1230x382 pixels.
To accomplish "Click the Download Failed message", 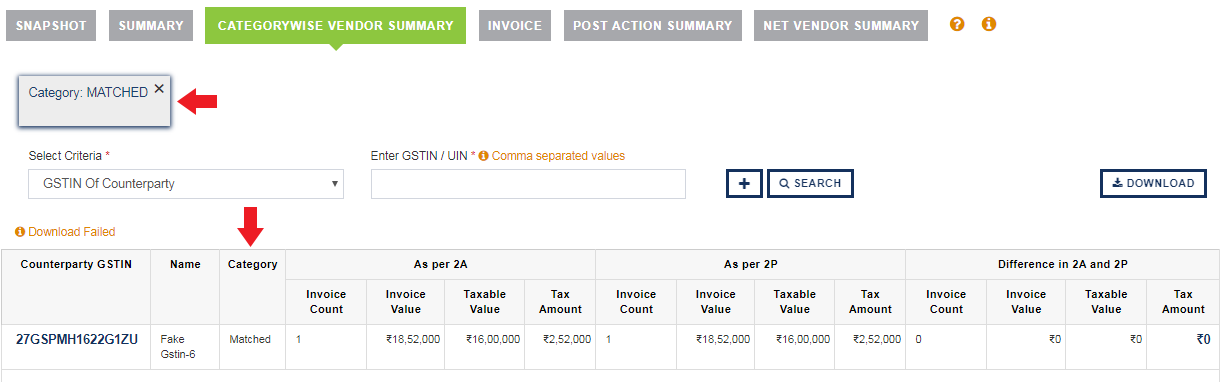I will (71, 232).
